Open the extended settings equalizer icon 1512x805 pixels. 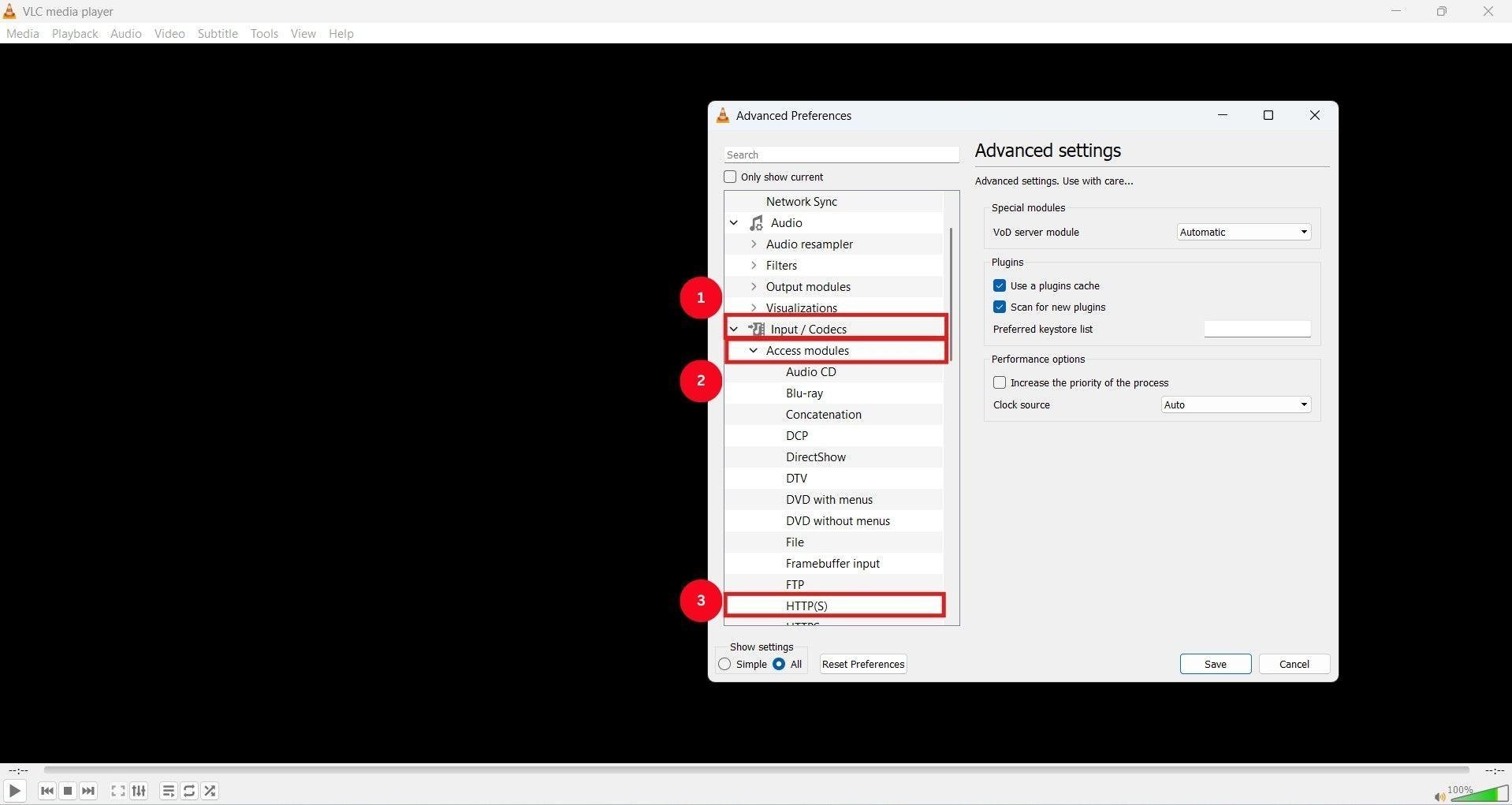click(x=138, y=791)
